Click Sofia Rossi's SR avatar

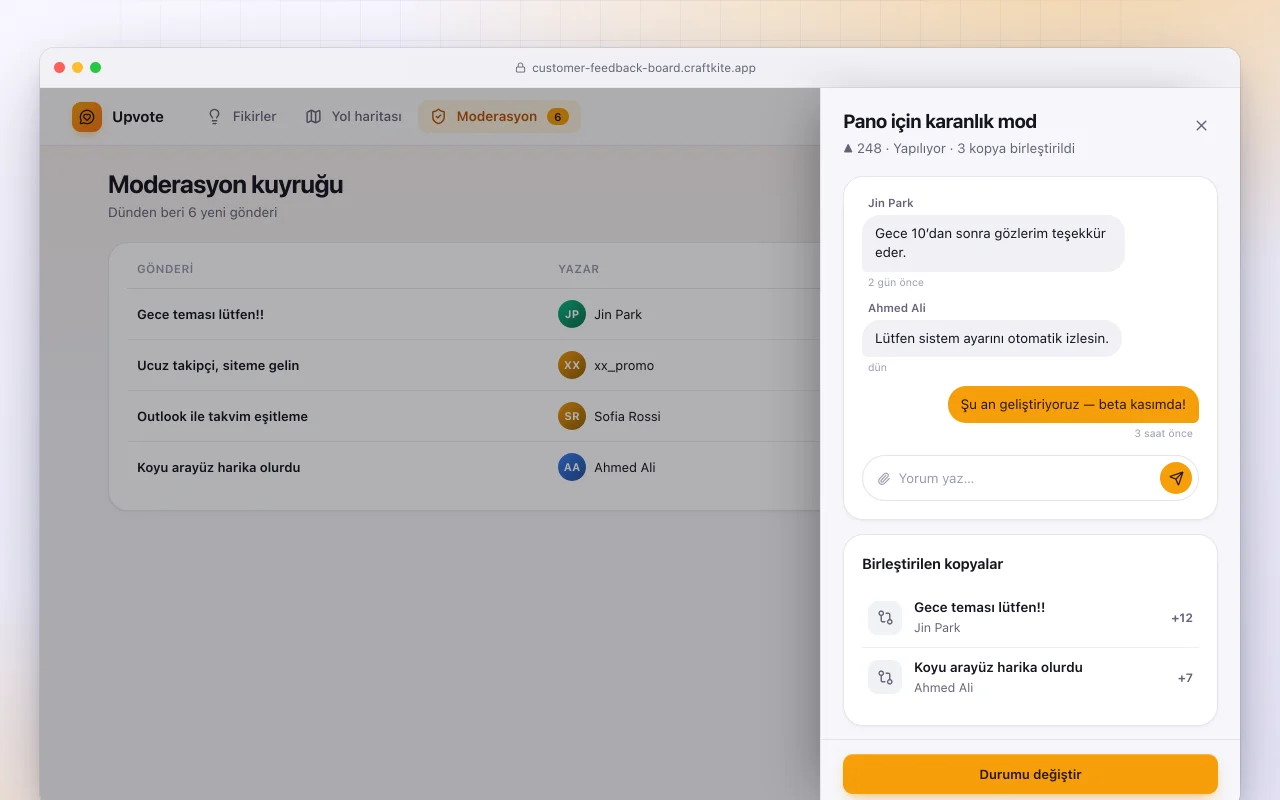point(572,416)
